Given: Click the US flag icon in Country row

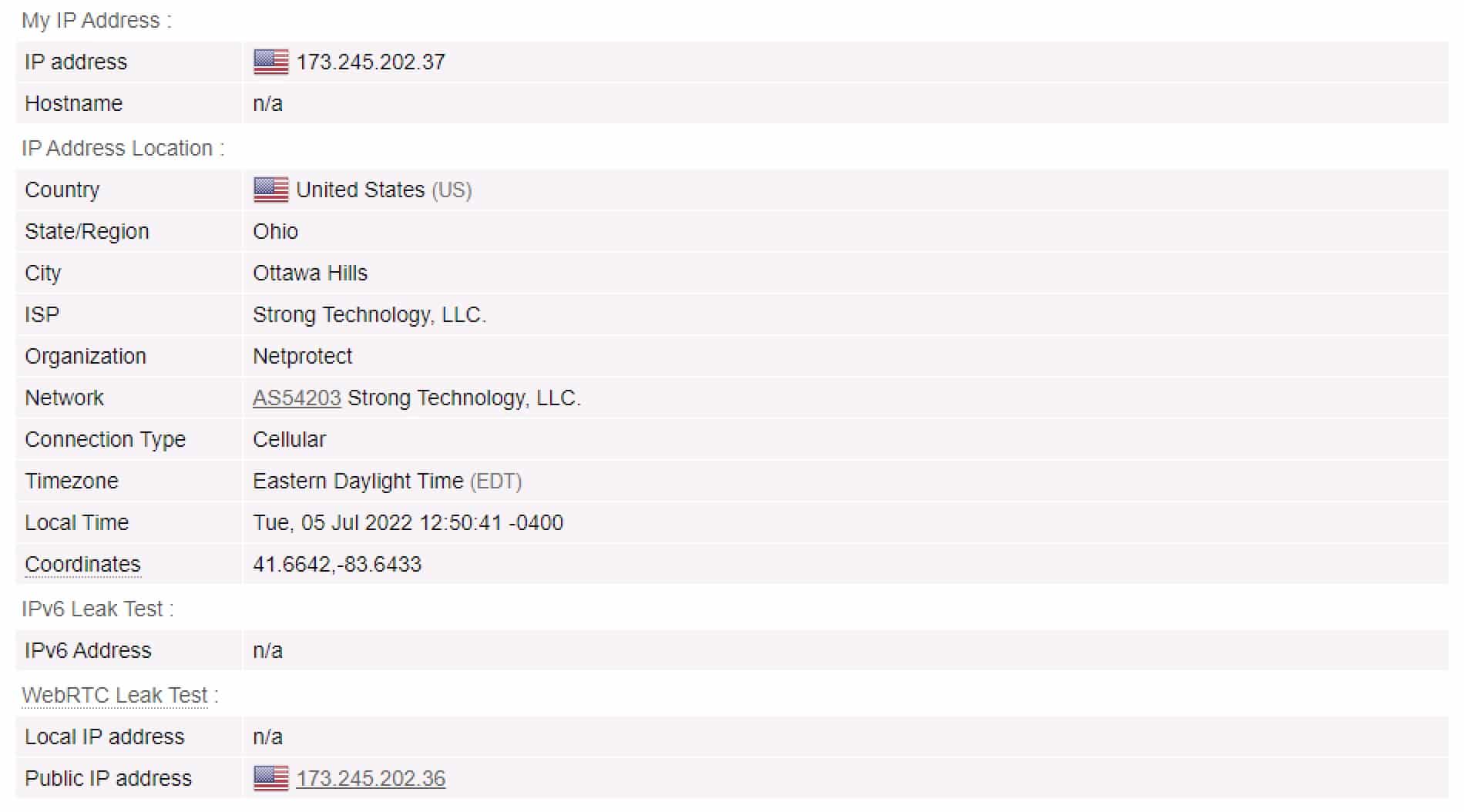Looking at the screenshot, I should (270, 190).
